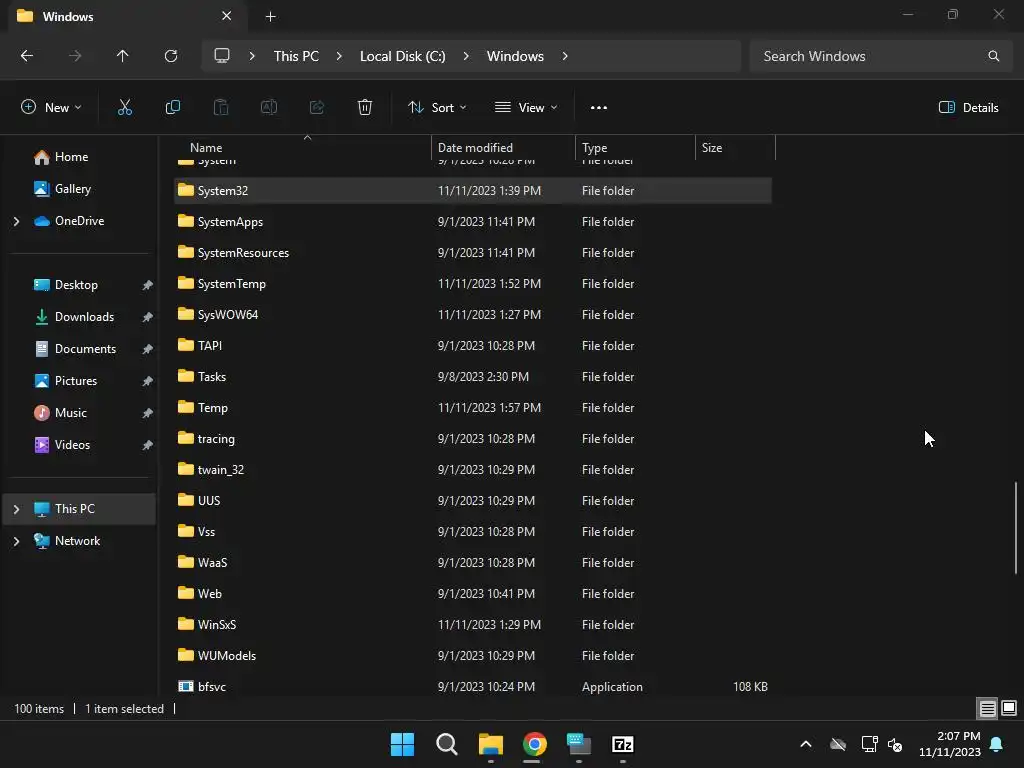Add a new tab with plus icon
The image size is (1024, 768).
270,17
